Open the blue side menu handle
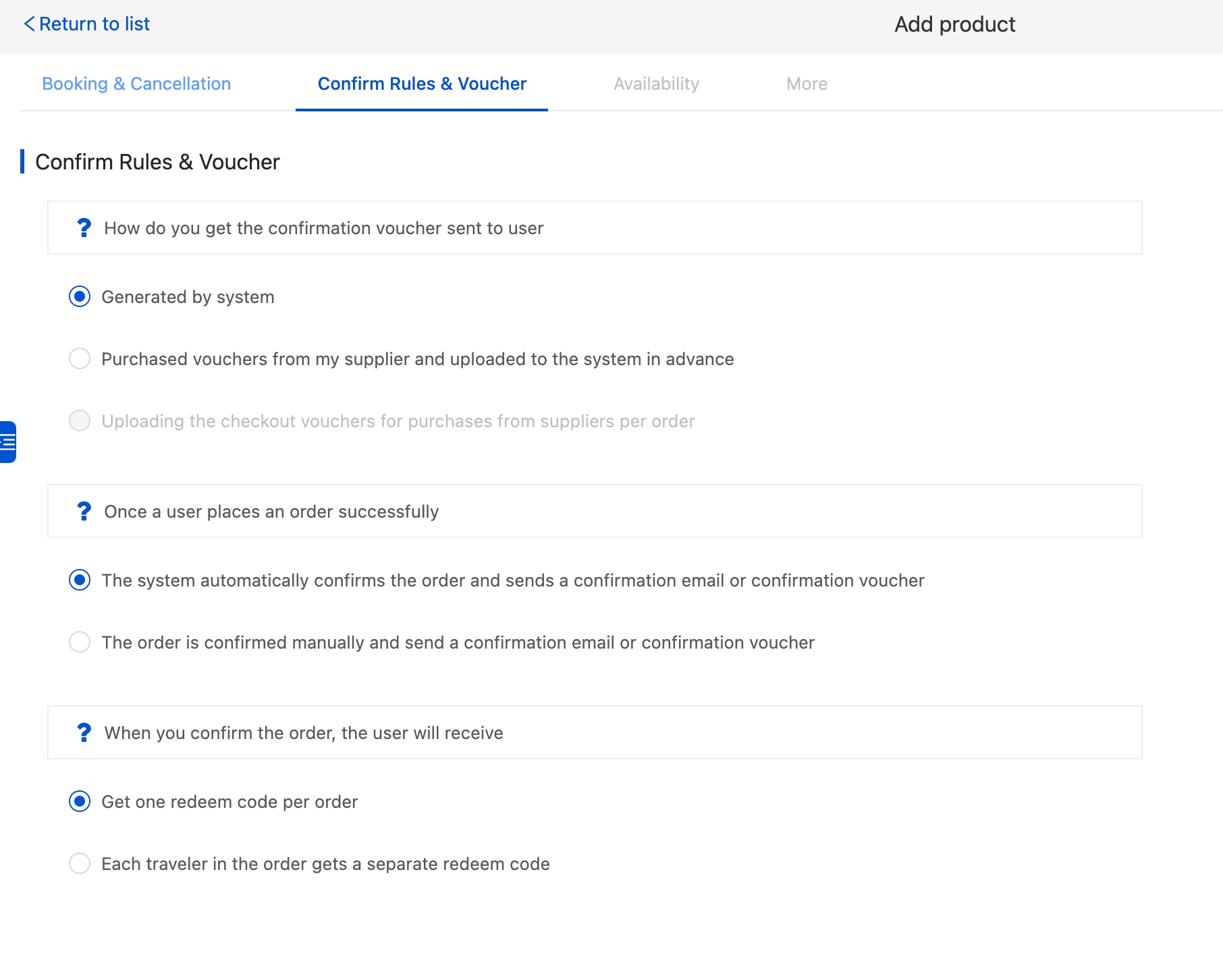The height and width of the screenshot is (980, 1223). pyautogui.click(x=7, y=442)
